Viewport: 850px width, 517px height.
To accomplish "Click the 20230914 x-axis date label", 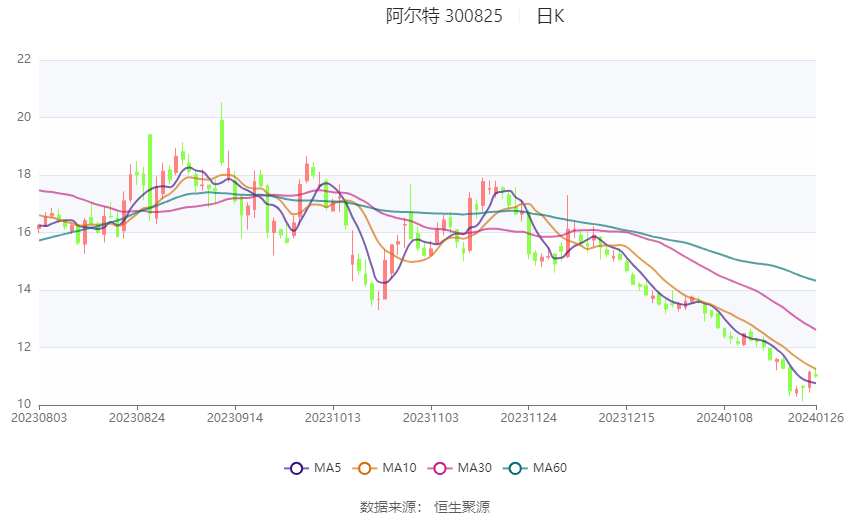I will [235, 418].
